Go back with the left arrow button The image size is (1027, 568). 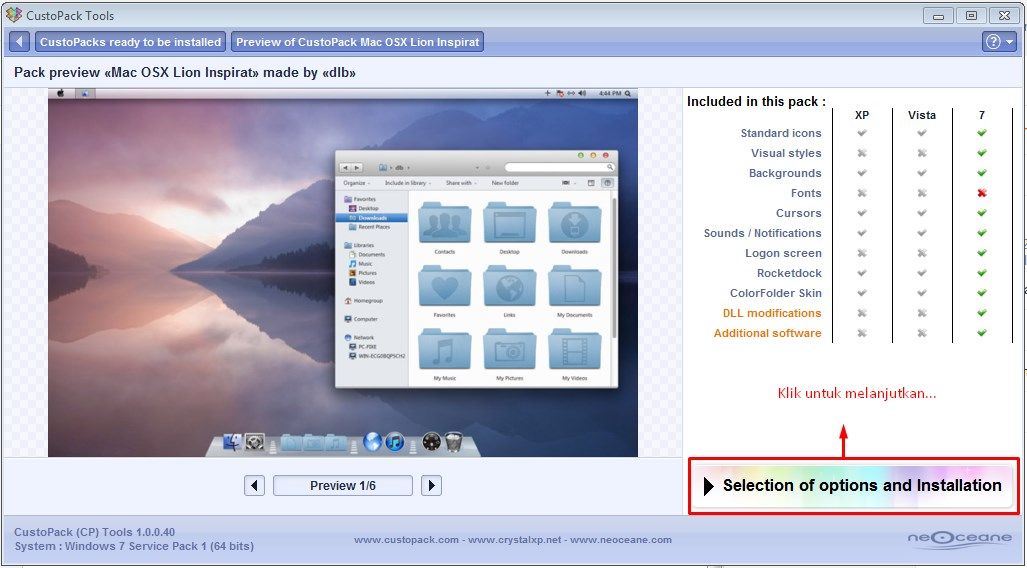click(x=20, y=42)
